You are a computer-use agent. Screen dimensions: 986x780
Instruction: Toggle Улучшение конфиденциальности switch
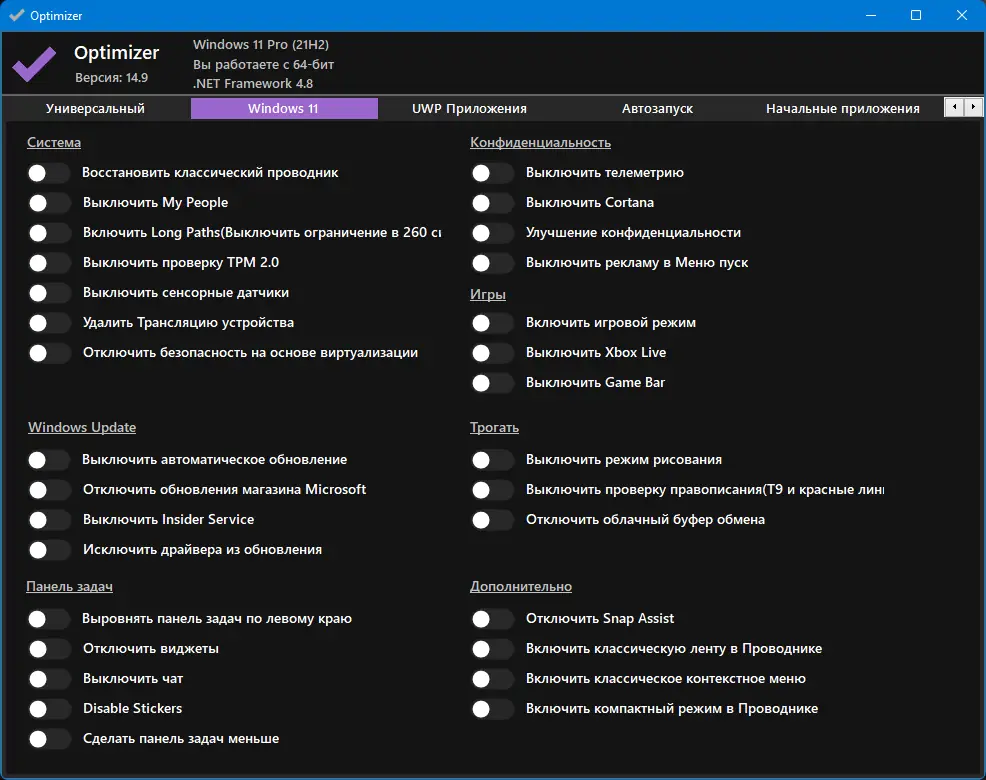point(492,233)
